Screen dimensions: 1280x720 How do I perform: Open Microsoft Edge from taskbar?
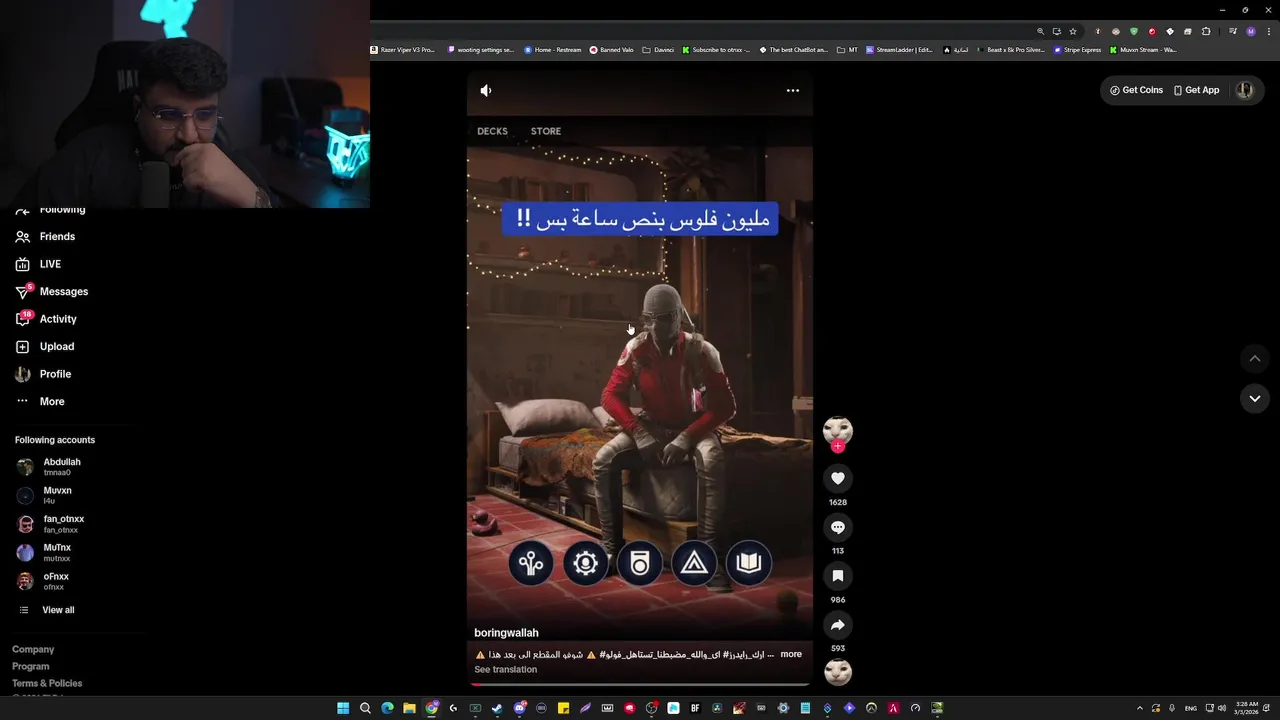387,708
